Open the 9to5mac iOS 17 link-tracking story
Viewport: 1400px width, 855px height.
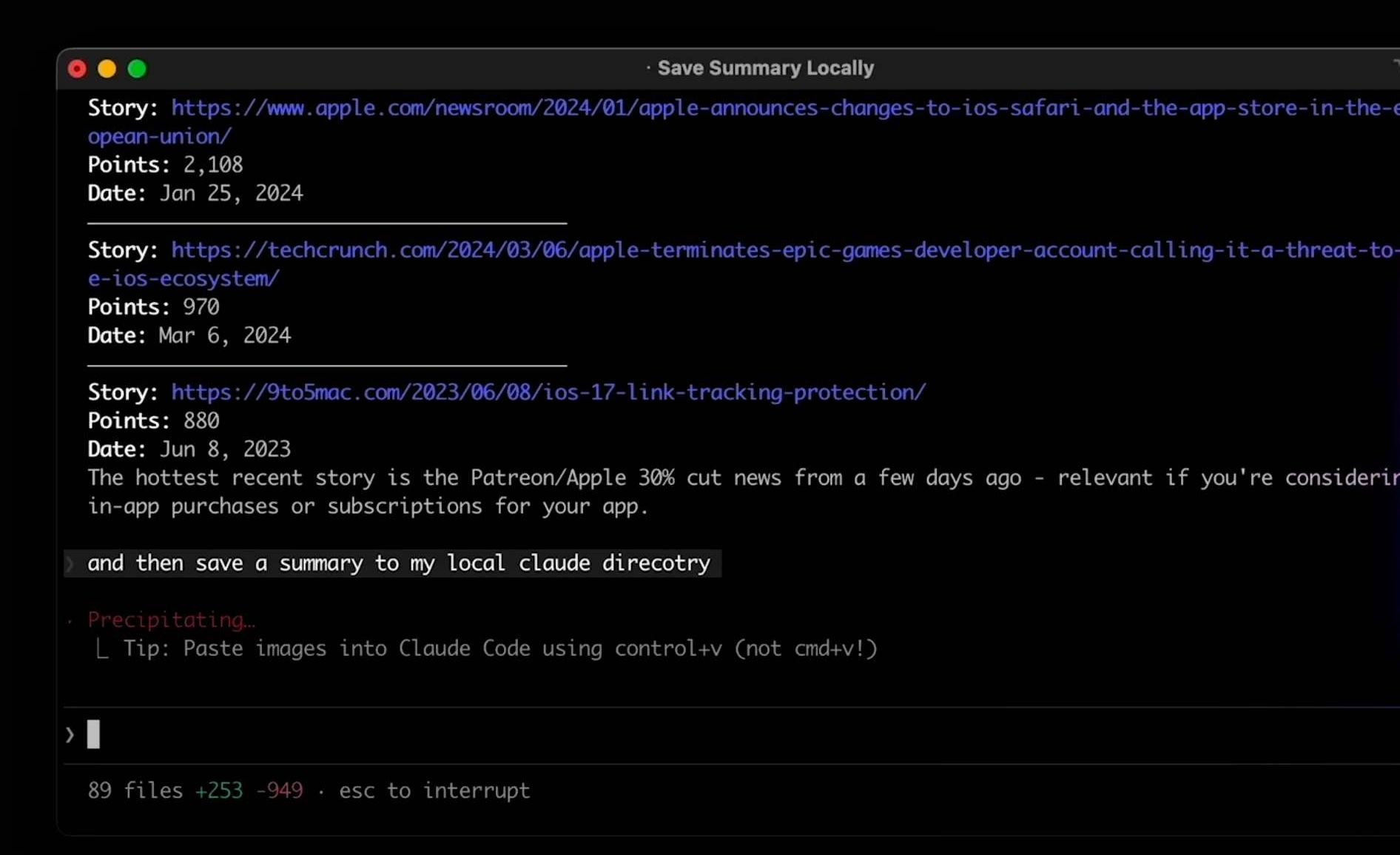(x=548, y=392)
